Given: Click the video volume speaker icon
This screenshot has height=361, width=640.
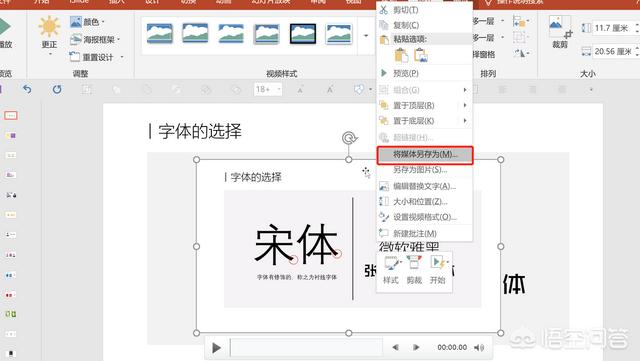Looking at the screenshot, I should point(479,348).
